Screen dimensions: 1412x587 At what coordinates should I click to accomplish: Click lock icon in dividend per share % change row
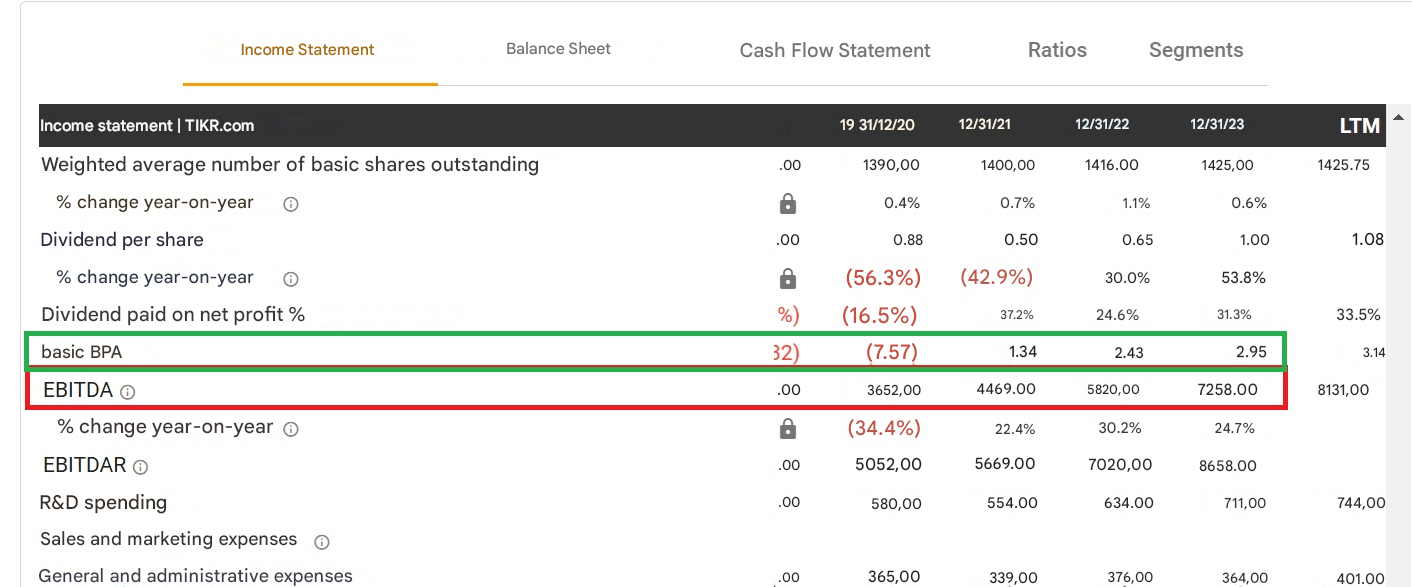788,278
